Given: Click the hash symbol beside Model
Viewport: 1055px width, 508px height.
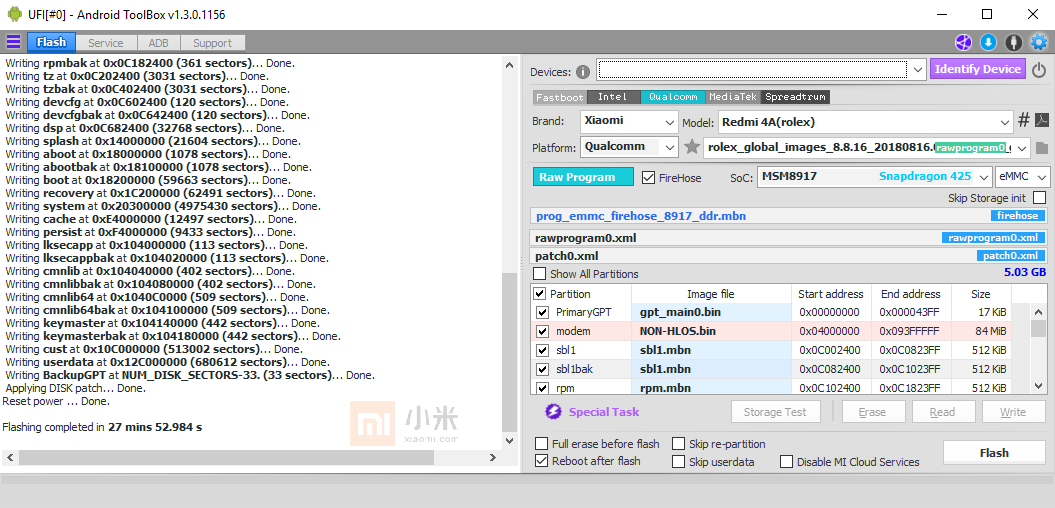Looking at the screenshot, I should click(x=1023, y=121).
